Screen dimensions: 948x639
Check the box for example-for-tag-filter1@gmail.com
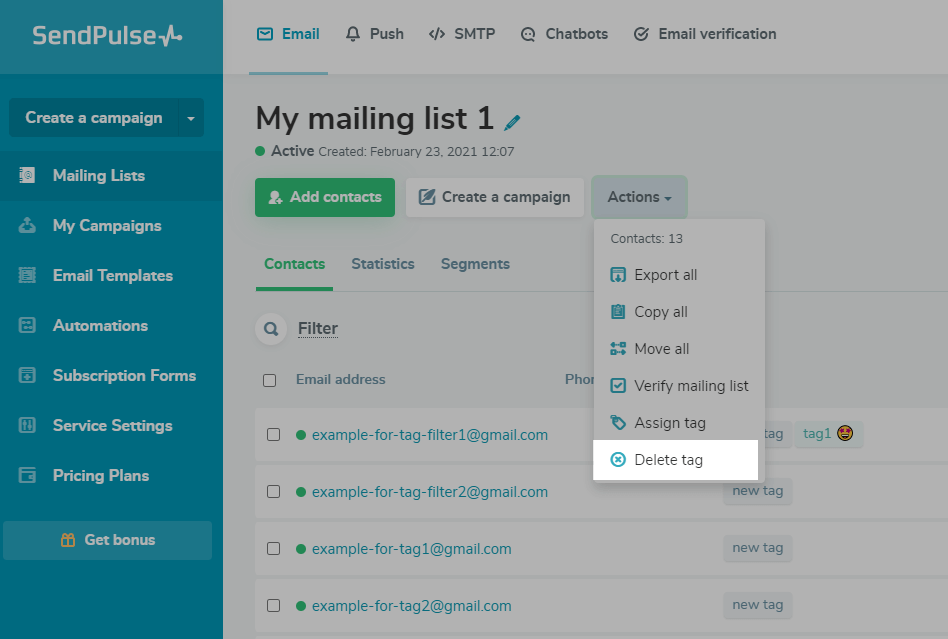[x=273, y=435]
